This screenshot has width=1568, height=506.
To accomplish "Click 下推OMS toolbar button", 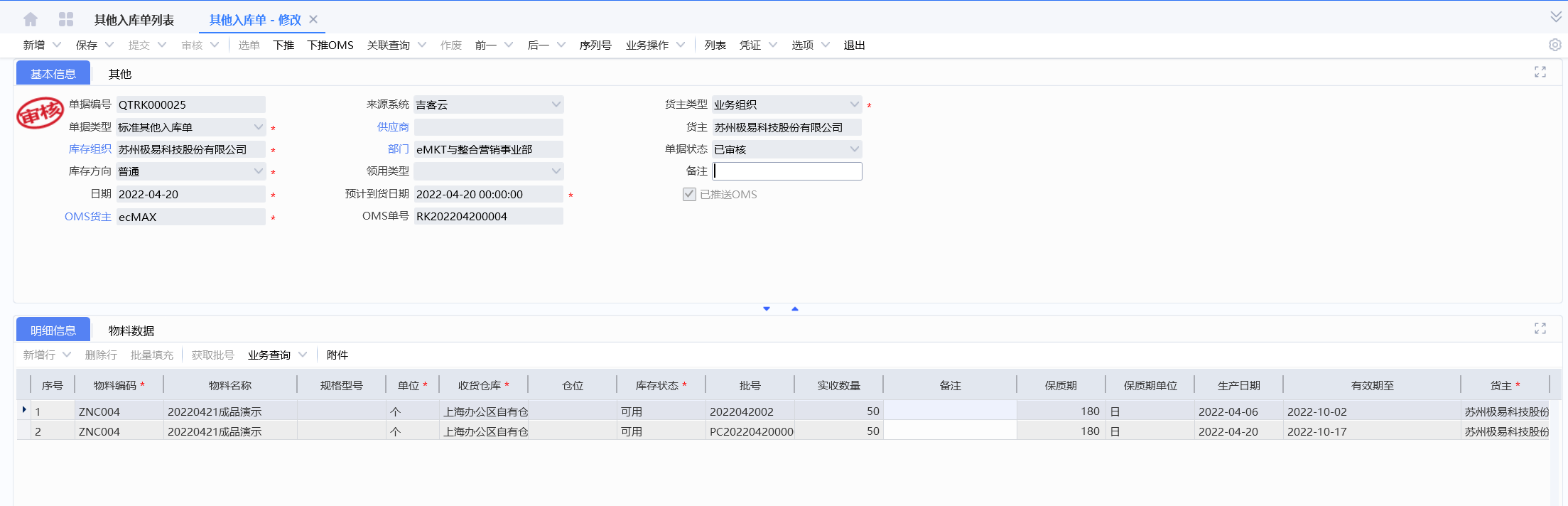I will click(330, 45).
